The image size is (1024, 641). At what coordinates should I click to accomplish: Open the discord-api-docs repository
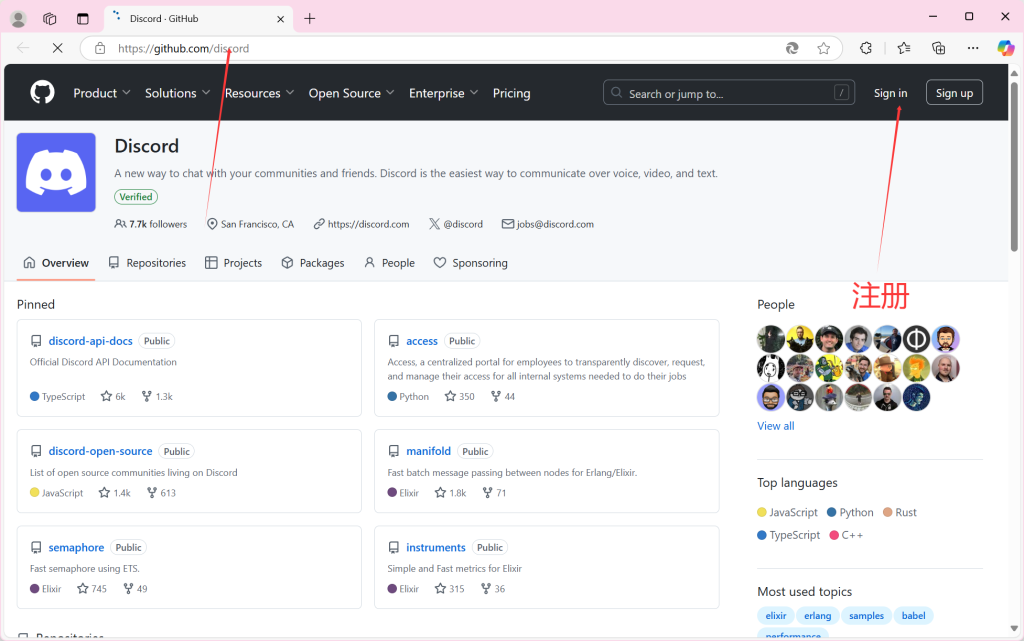click(90, 341)
